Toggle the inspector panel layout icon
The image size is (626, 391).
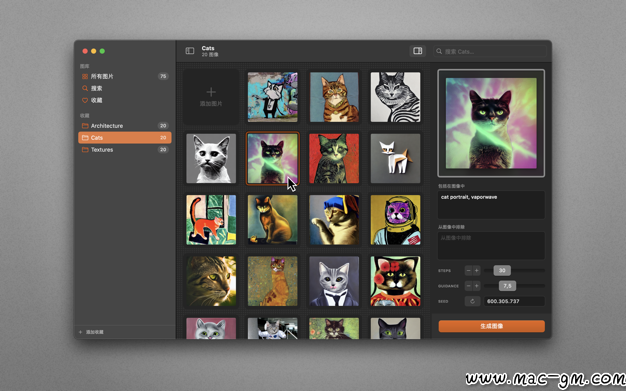point(418,51)
